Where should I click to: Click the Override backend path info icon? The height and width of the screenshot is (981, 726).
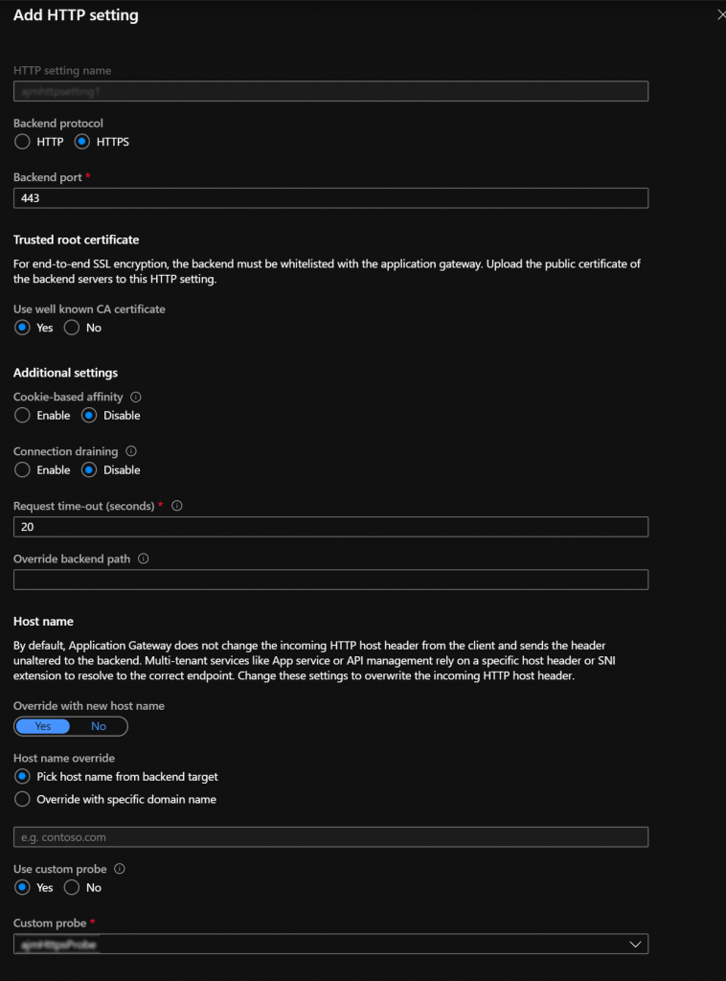click(143, 559)
